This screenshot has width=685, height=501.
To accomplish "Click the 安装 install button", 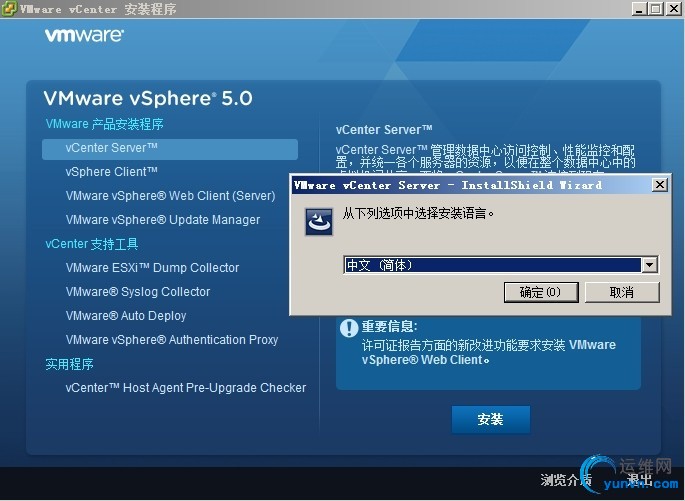I will (x=491, y=419).
